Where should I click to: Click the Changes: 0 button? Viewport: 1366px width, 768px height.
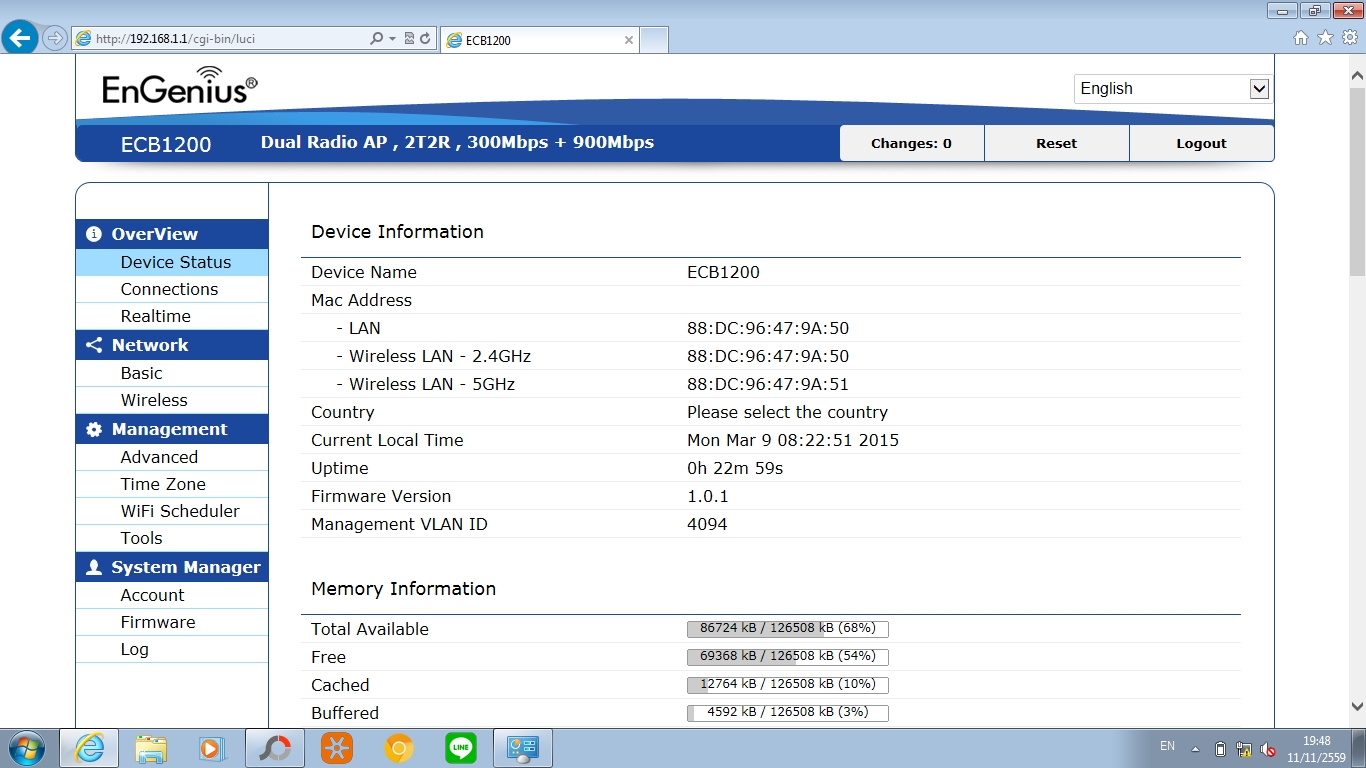tap(911, 143)
